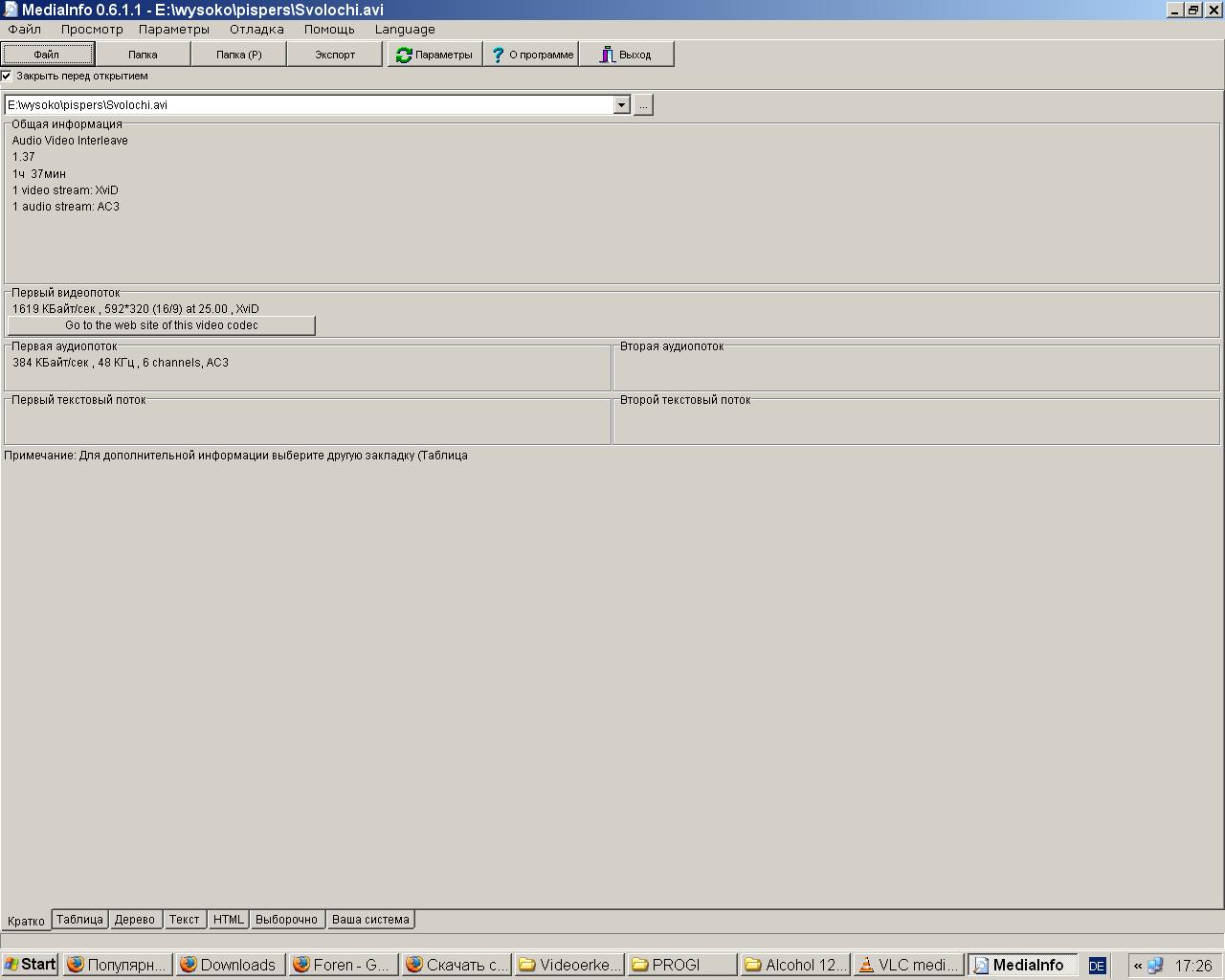Select the Кратко tab
This screenshot has width=1225, height=980.
pyautogui.click(x=26, y=921)
